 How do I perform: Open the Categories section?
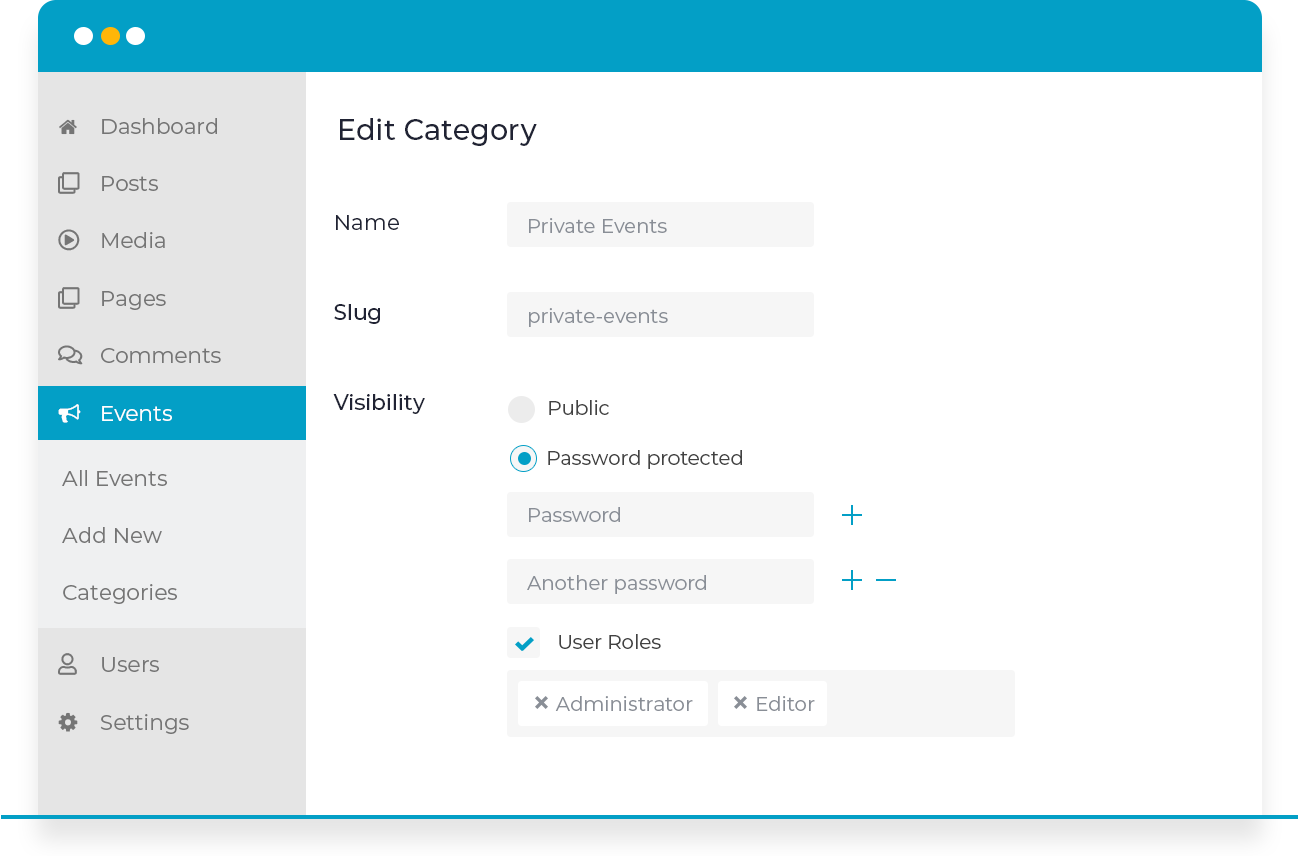119,592
